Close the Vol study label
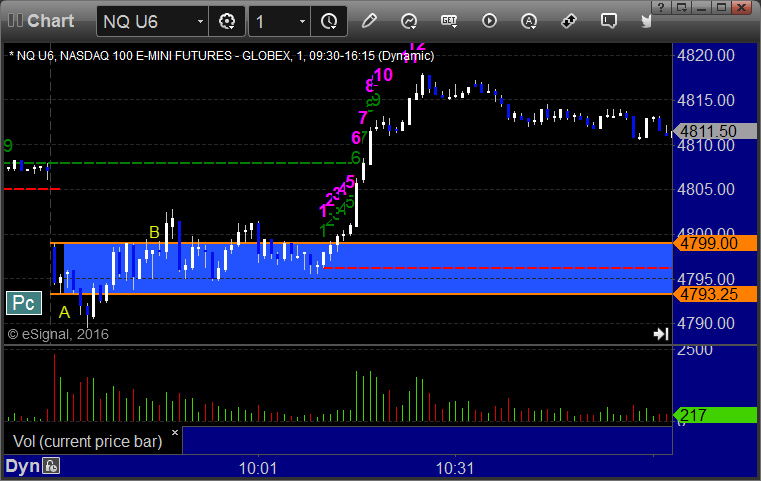 [175, 432]
